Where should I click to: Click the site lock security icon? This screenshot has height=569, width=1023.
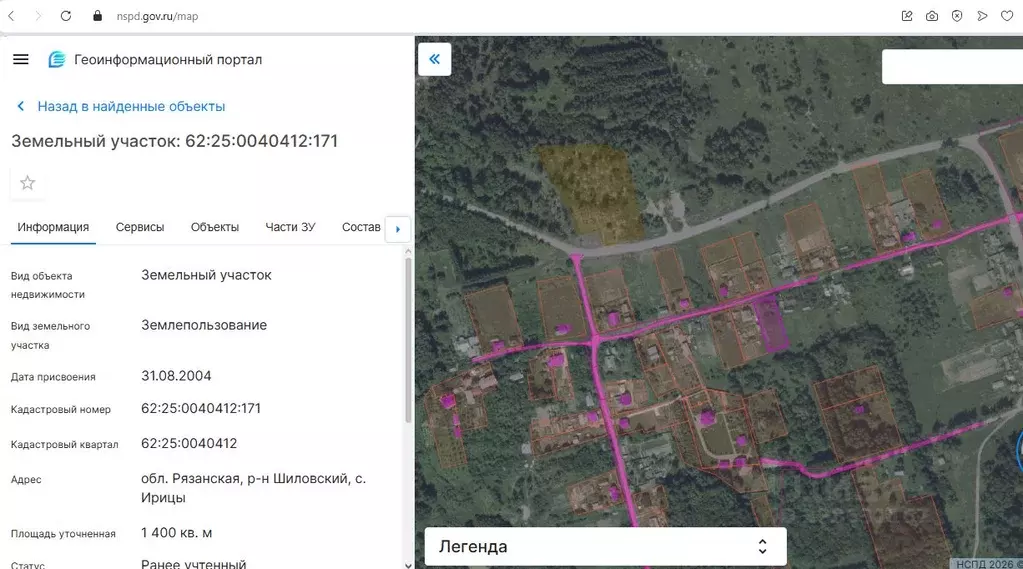(x=97, y=16)
